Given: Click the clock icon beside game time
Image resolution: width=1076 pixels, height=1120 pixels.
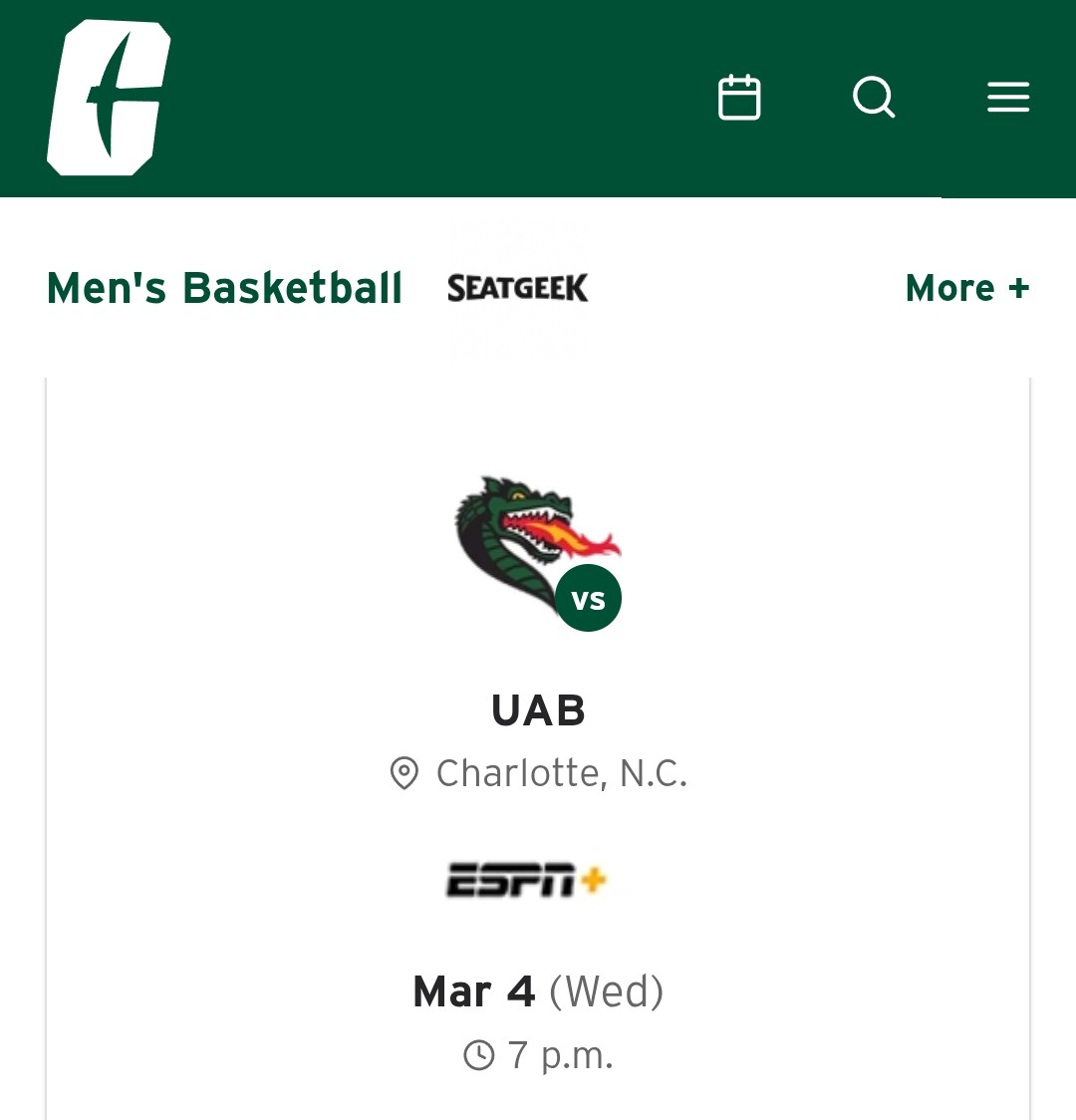Looking at the screenshot, I should pos(479,1054).
